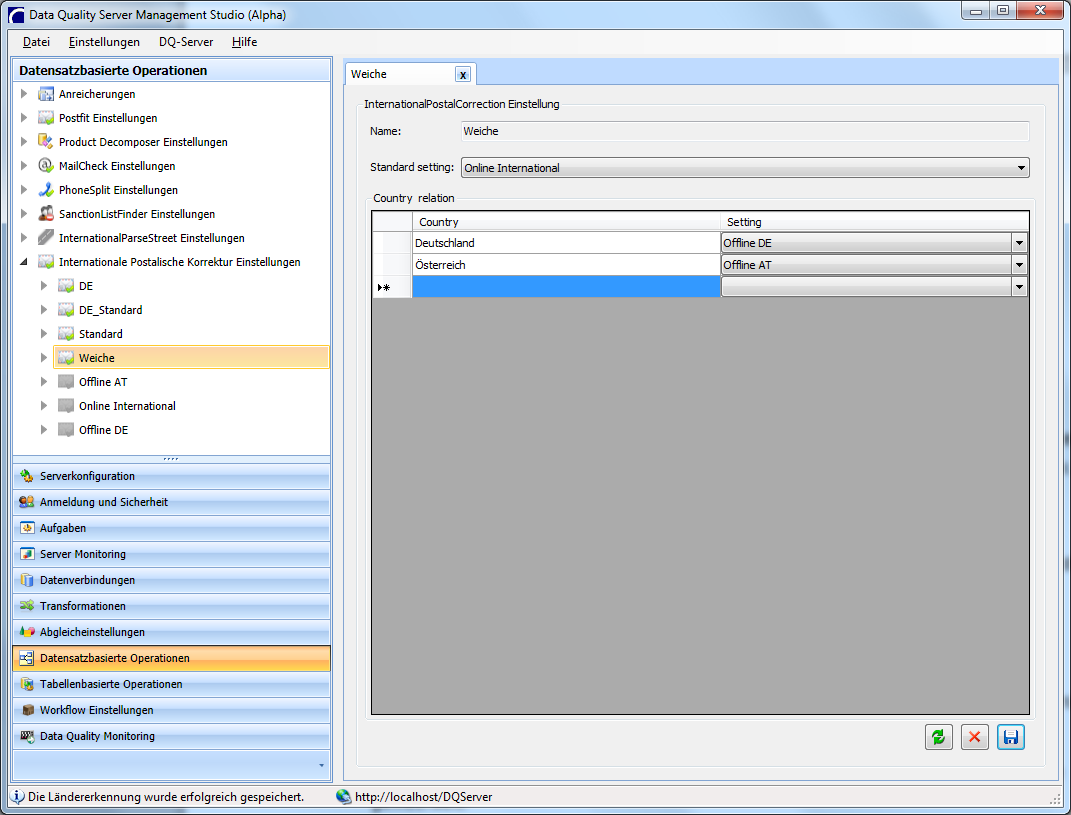Viewport: 1071px width, 815px height.
Task: Click the DE_Standard setting icon
Action: tap(66, 310)
